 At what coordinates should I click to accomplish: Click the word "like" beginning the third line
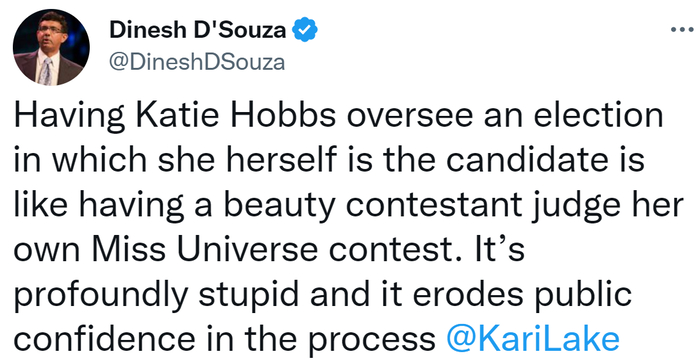[x=42, y=204]
